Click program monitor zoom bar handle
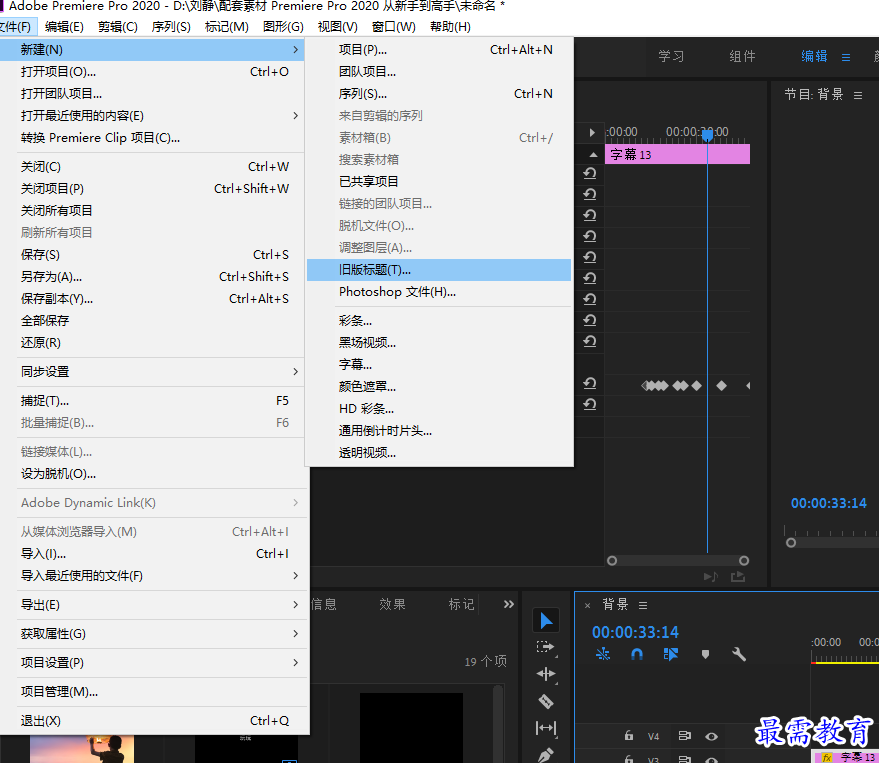The height and width of the screenshot is (763, 879). click(x=791, y=543)
